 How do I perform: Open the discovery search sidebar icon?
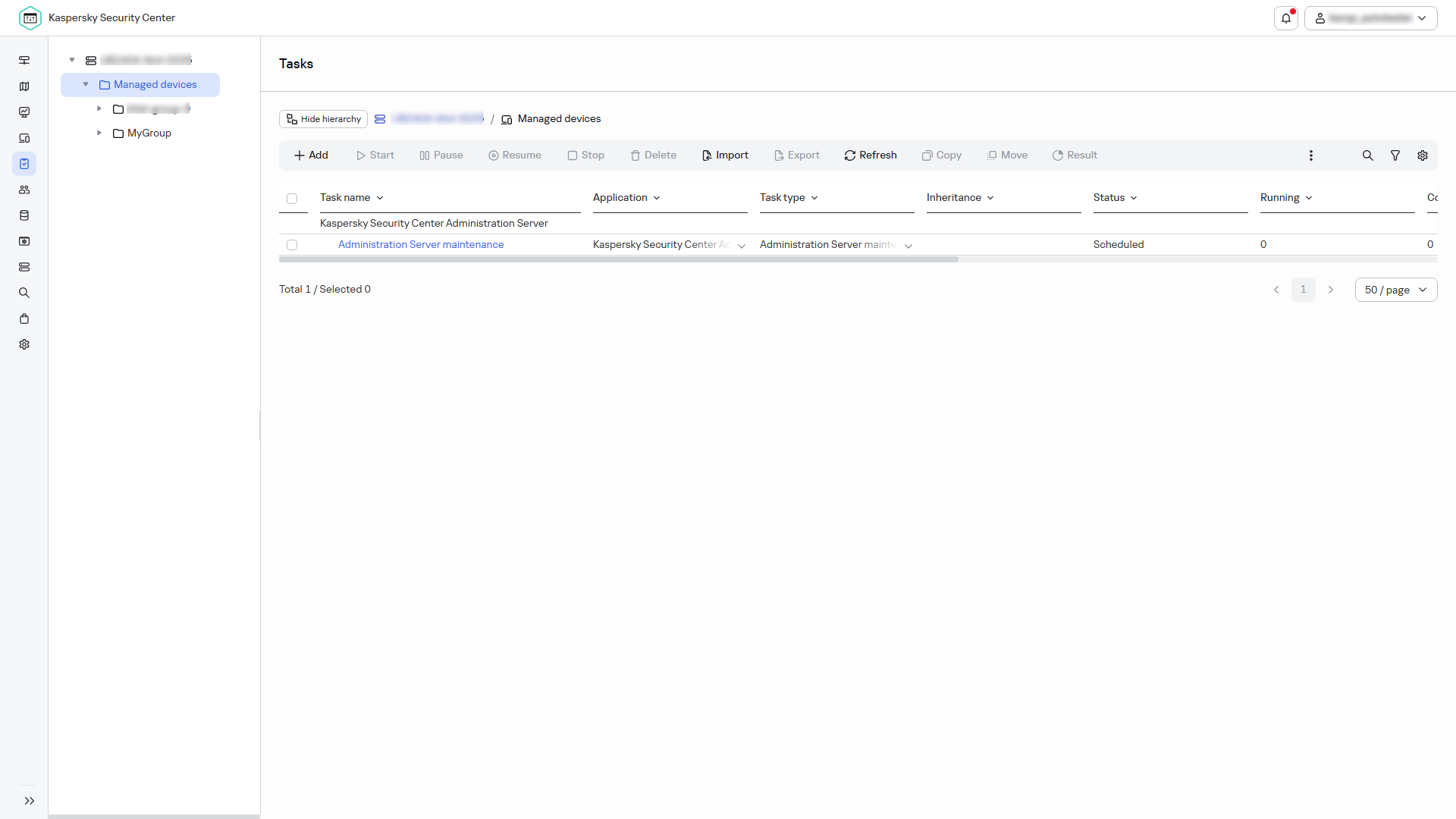24,293
